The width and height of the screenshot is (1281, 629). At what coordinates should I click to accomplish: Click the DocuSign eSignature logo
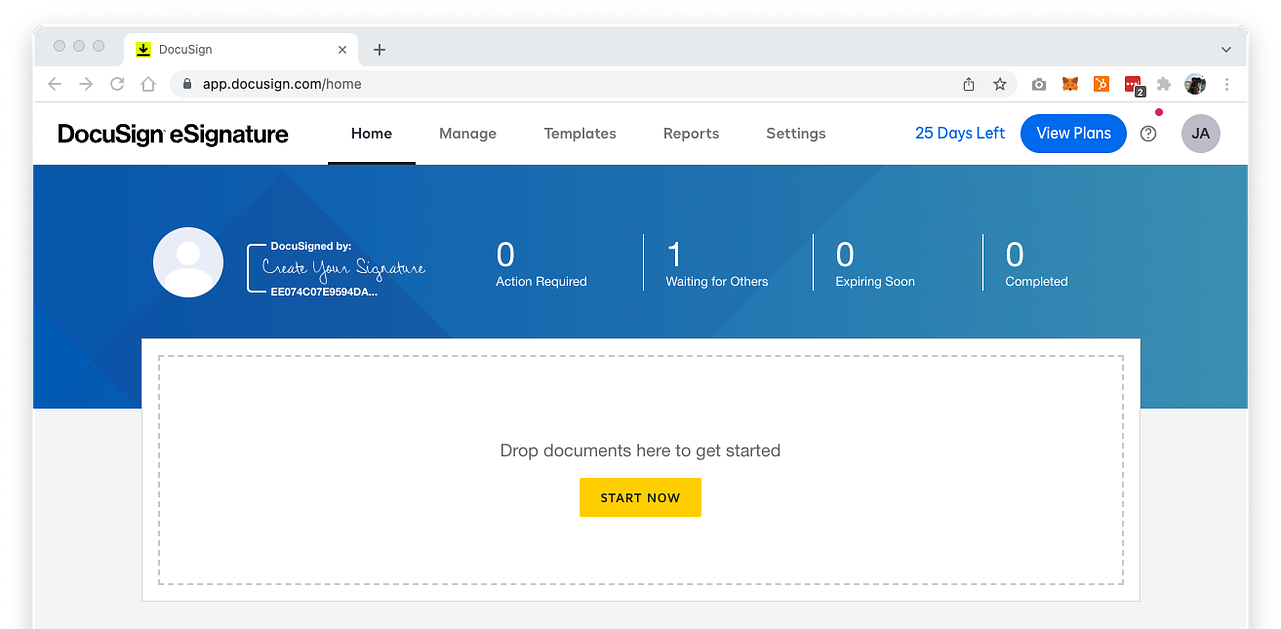(x=173, y=134)
